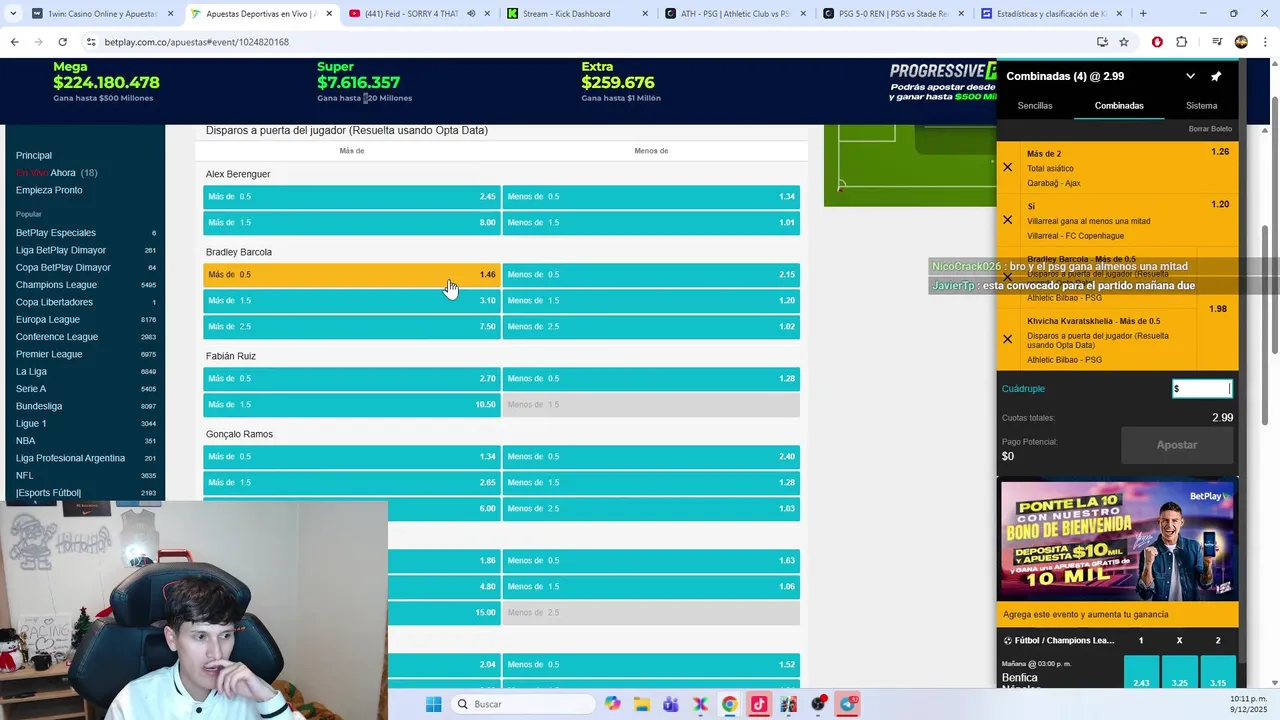
Task: Select Alex Berenguer Más de 0.5 at 2.45
Action: pos(351,197)
